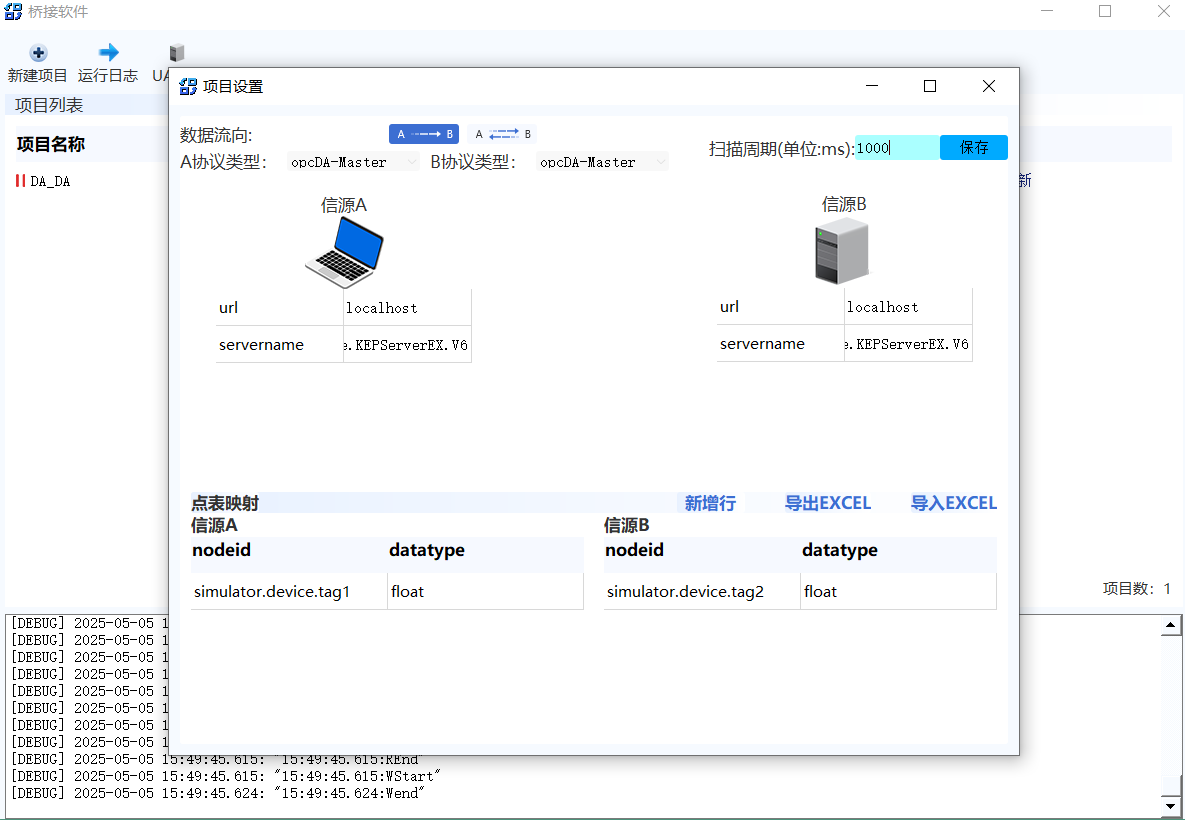Viewport: 1185px width, 823px height.
Task: Click the 桥接软件 main window app icon
Action: pyautogui.click(x=14, y=11)
